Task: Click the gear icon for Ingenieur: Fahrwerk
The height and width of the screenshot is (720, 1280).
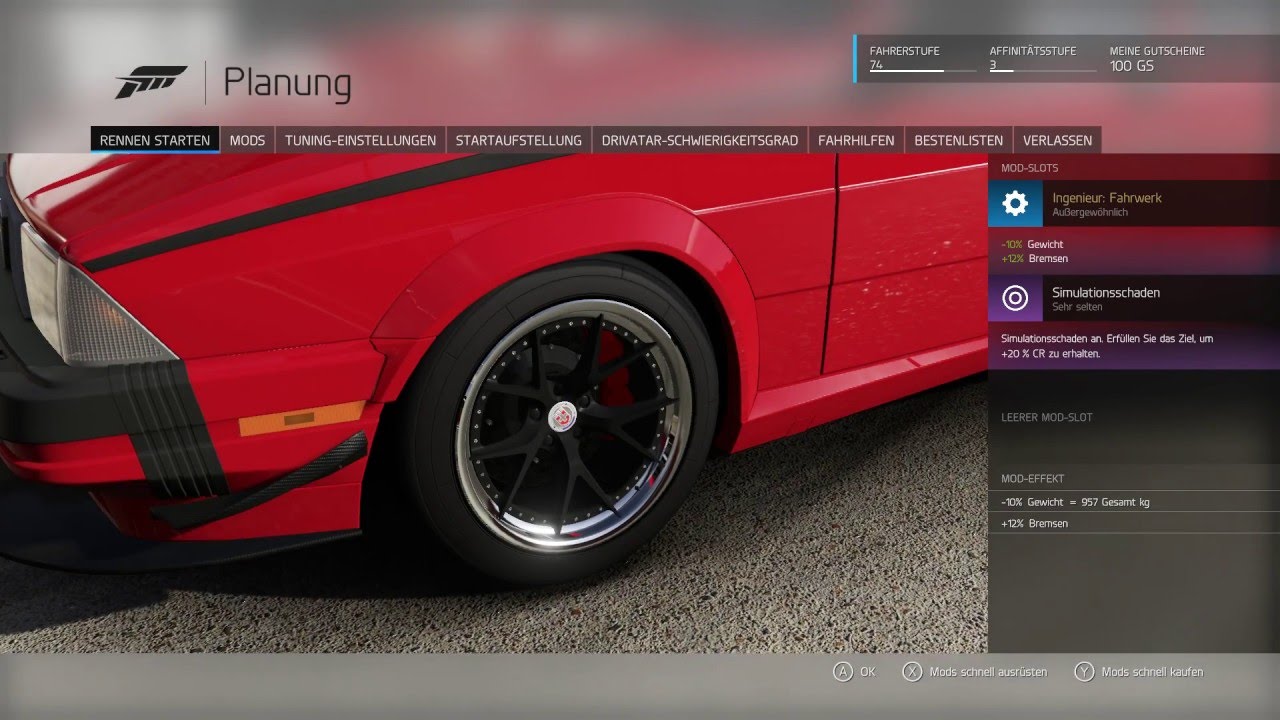Action: (x=1015, y=204)
